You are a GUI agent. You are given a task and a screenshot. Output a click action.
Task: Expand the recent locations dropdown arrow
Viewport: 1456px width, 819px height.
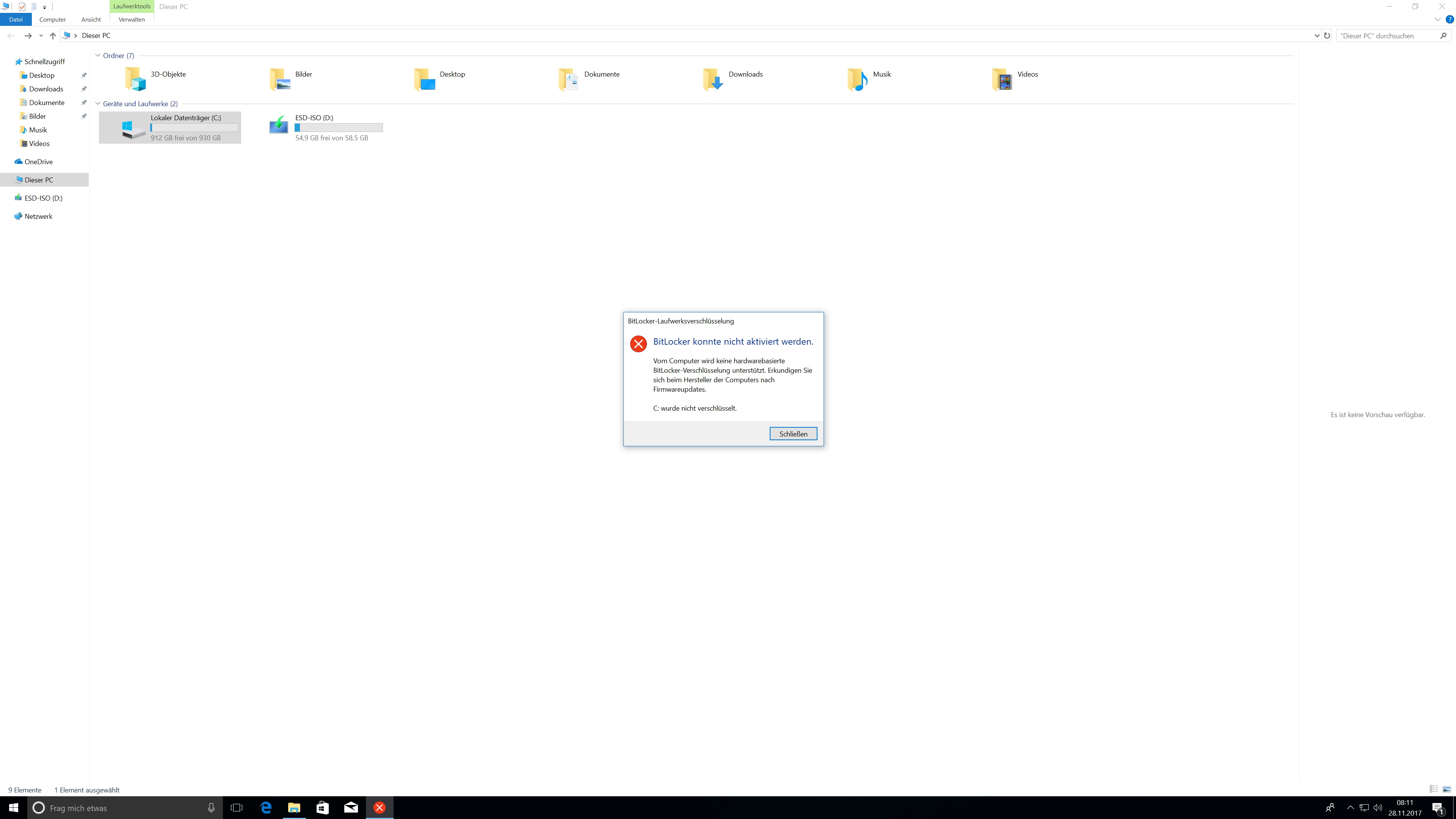coord(41,36)
